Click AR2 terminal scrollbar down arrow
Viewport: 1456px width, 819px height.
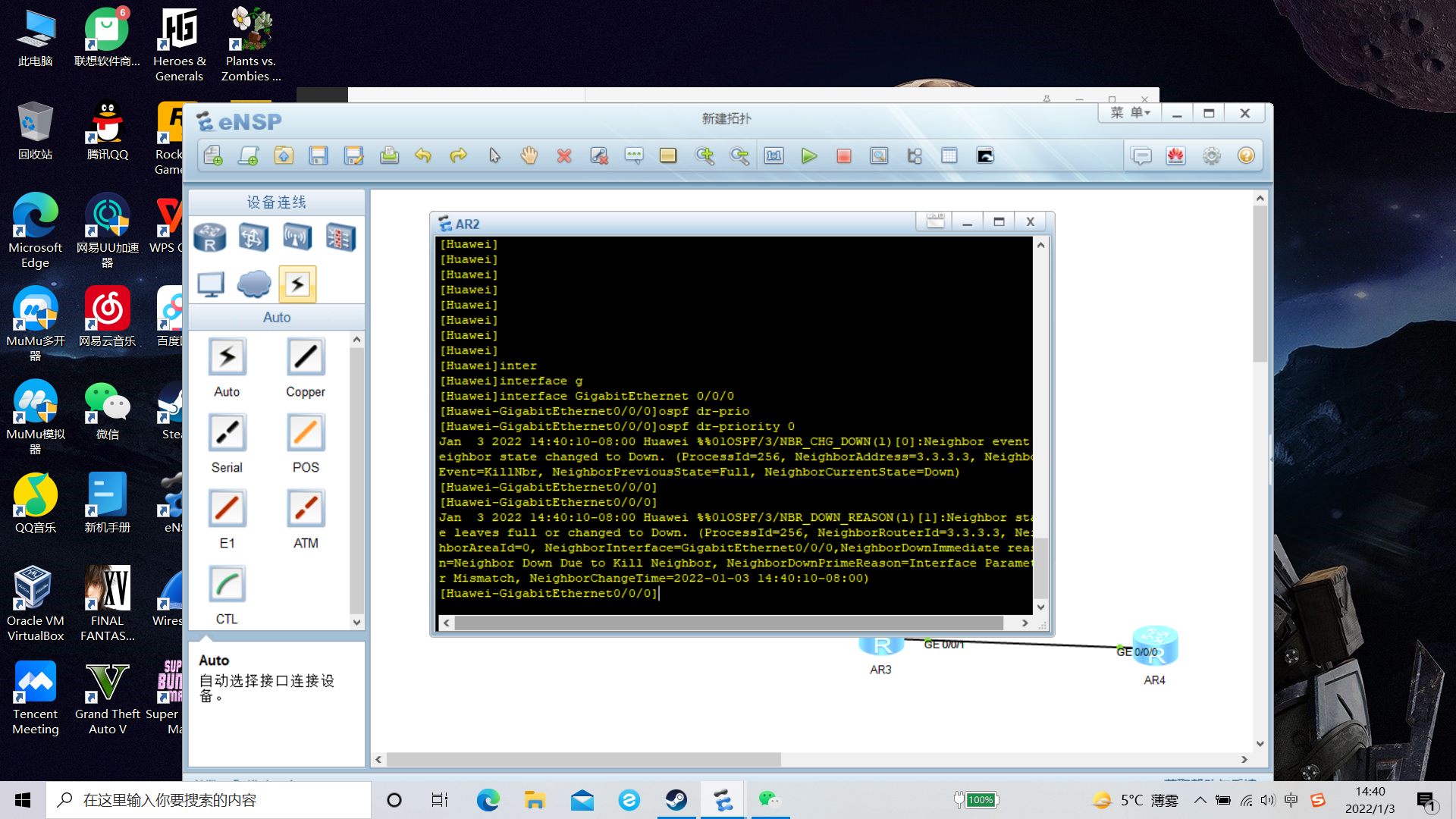(x=1041, y=607)
